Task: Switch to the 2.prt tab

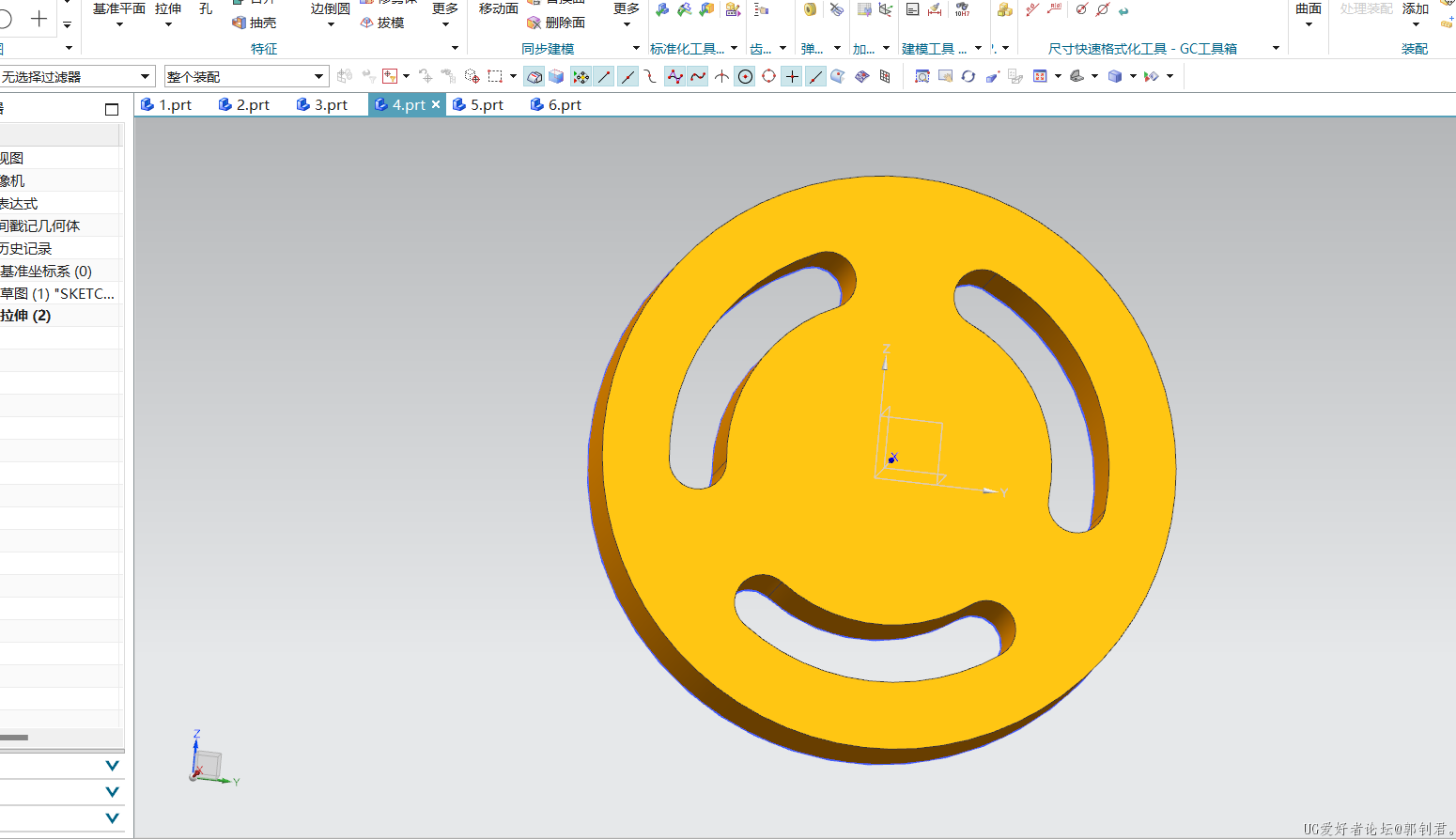Action: click(244, 105)
